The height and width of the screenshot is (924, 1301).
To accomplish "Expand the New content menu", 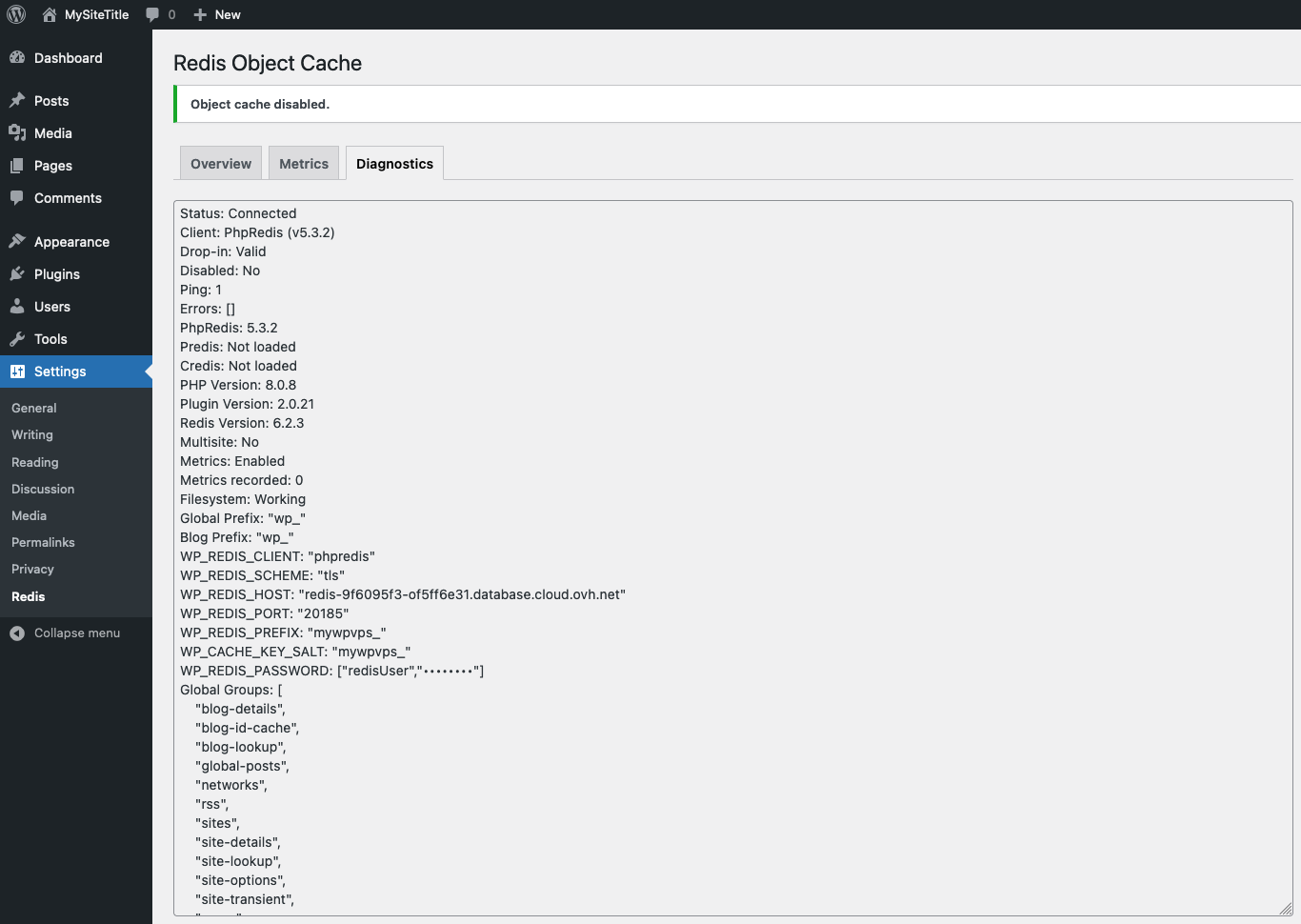I will tap(217, 14).
